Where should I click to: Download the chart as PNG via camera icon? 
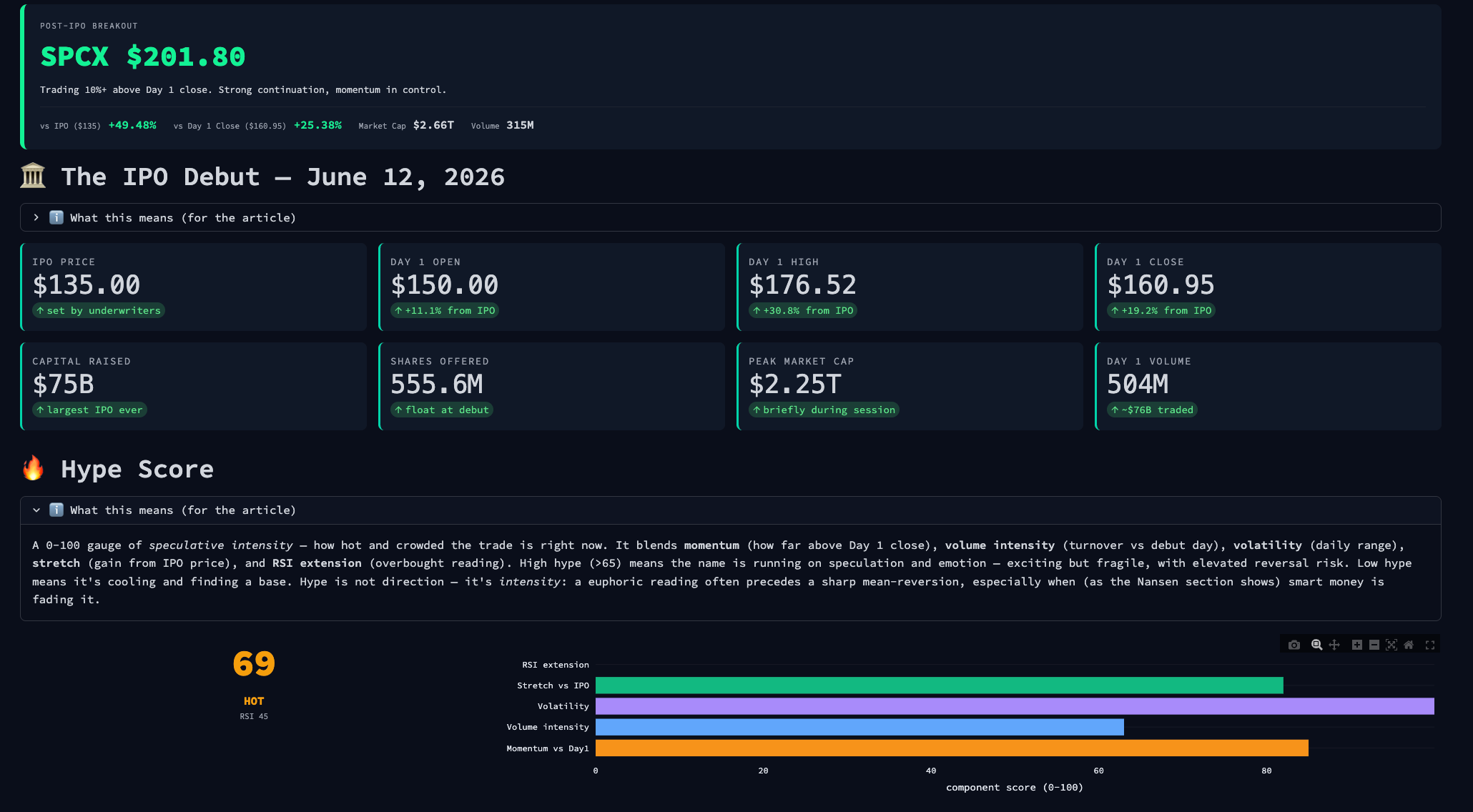pyautogui.click(x=1294, y=645)
